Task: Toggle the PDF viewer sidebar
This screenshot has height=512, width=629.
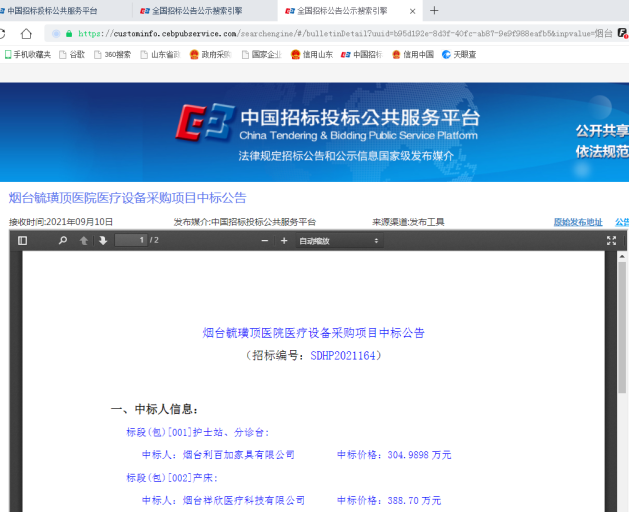Action: point(23,241)
